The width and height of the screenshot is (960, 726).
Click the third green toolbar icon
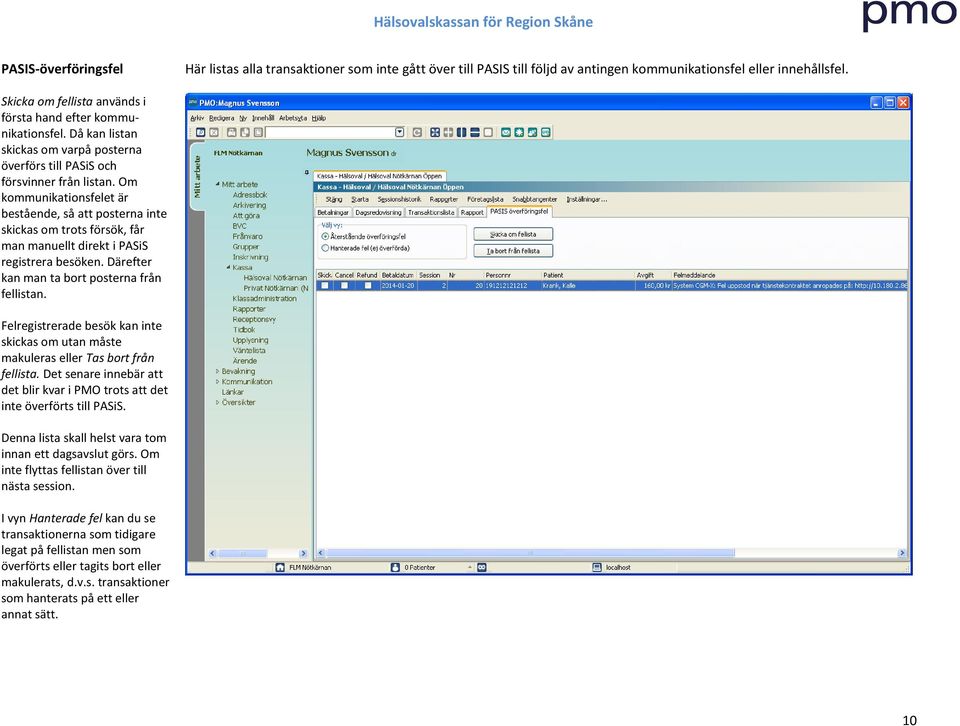(533, 132)
